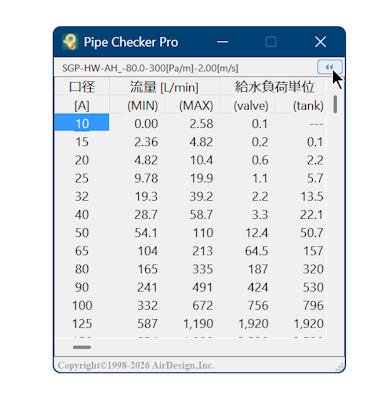The width and height of the screenshot is (391, 403).
Task: Click MAX flow value 19.9
Action: point(201,178)
